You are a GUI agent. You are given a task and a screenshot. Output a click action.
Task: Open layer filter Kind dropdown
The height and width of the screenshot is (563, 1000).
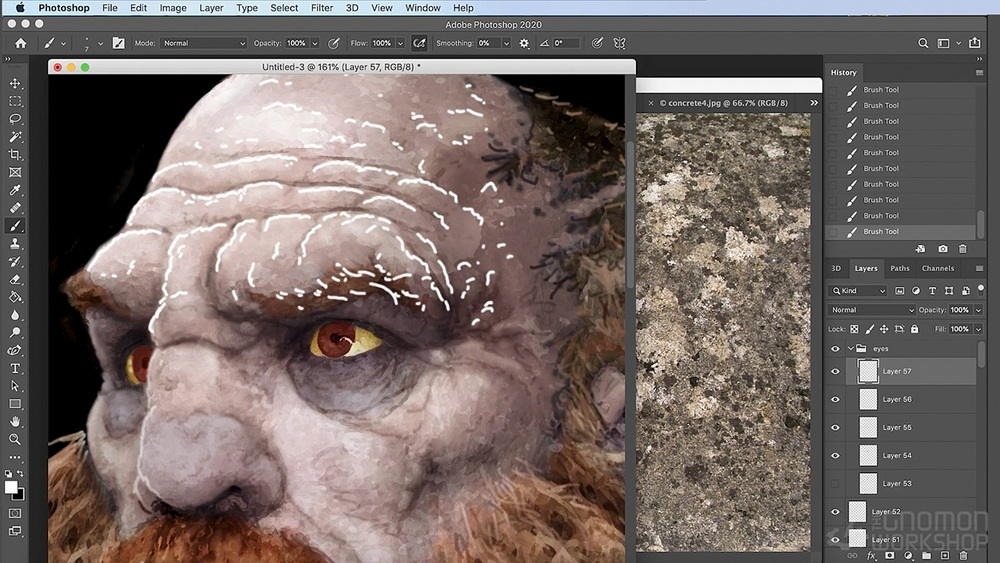click(x=858, y=291)
